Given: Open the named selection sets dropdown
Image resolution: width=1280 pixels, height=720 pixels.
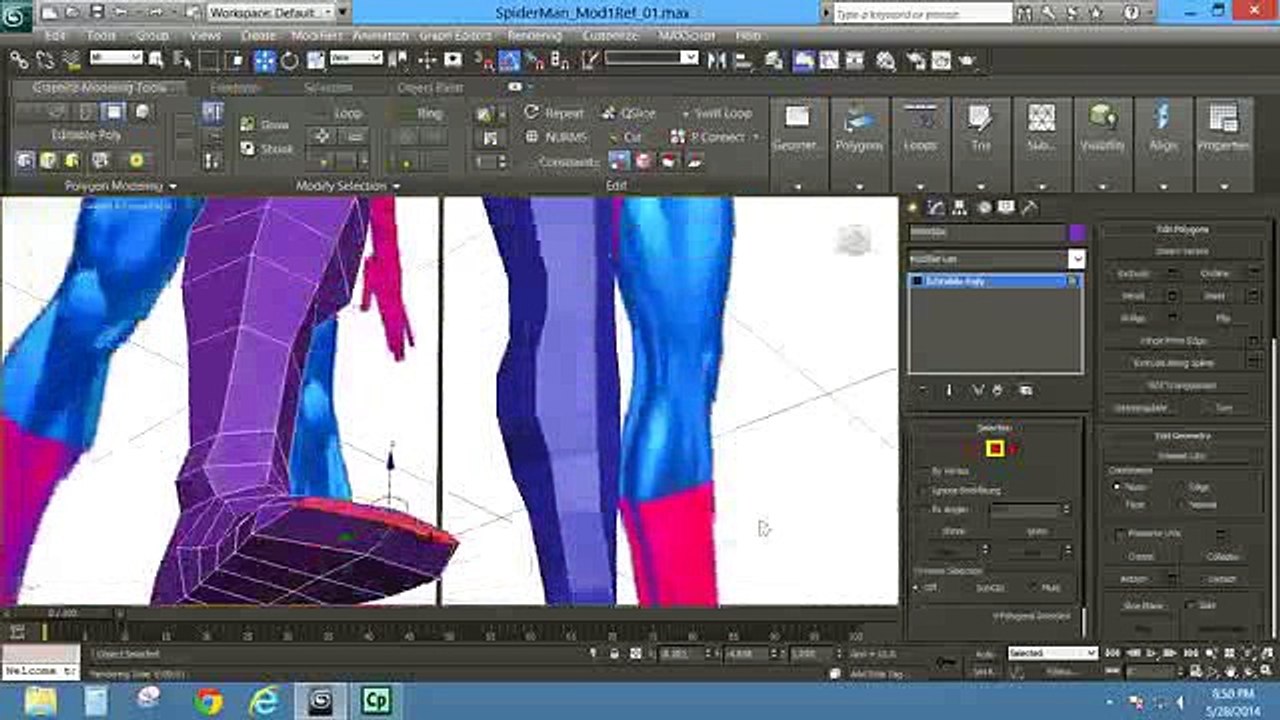Looking at the screenshot, I should tap(651, 58).
